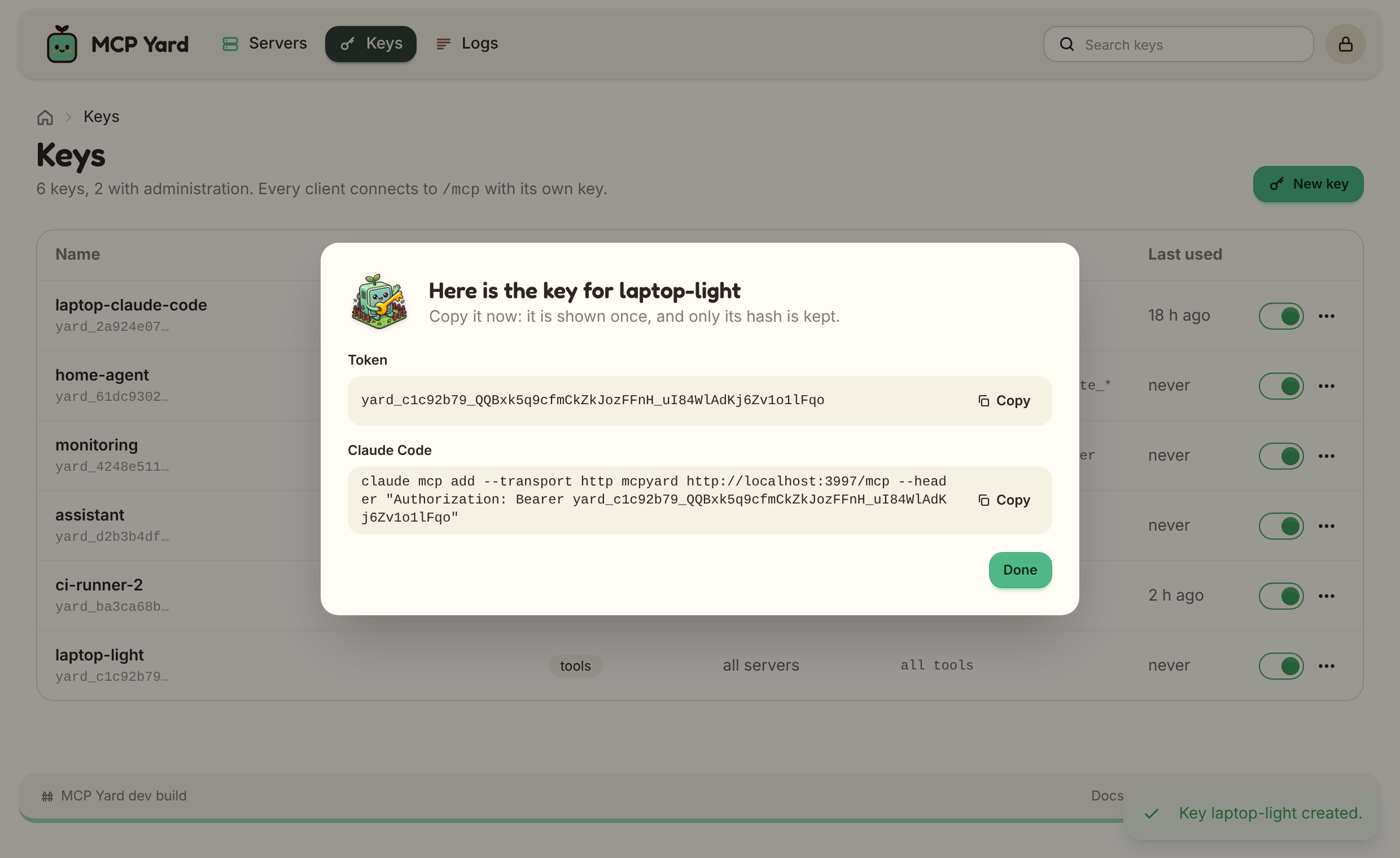The height and width of the screenshot is (858, 1400).
Task: Click 'all tools' in laptop-light row
Action: coord(937,665)
